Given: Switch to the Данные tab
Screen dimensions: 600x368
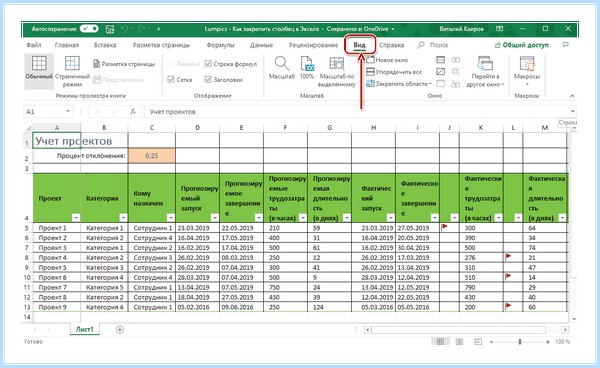Looking at the screenshot, I should (x=262, y=45).
